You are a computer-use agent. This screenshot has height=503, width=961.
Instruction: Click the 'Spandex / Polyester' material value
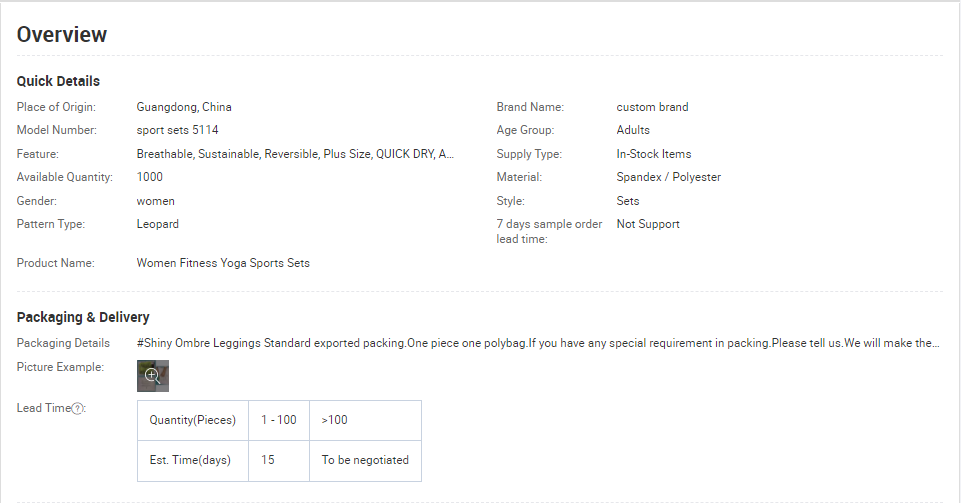point(669,177)
